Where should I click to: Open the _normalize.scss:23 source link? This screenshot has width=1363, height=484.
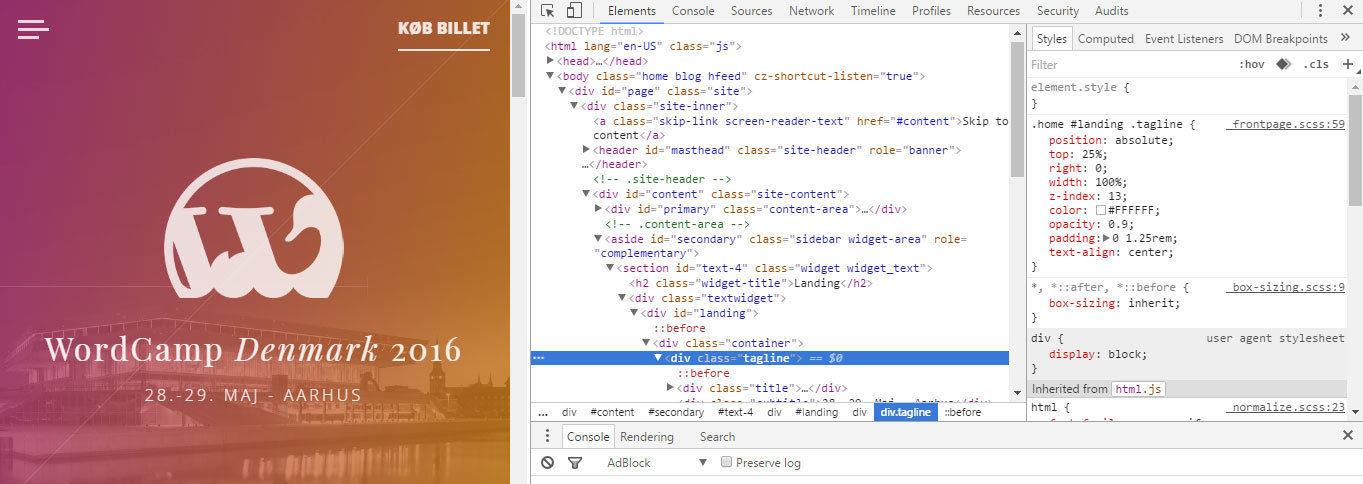[1286, 407]
